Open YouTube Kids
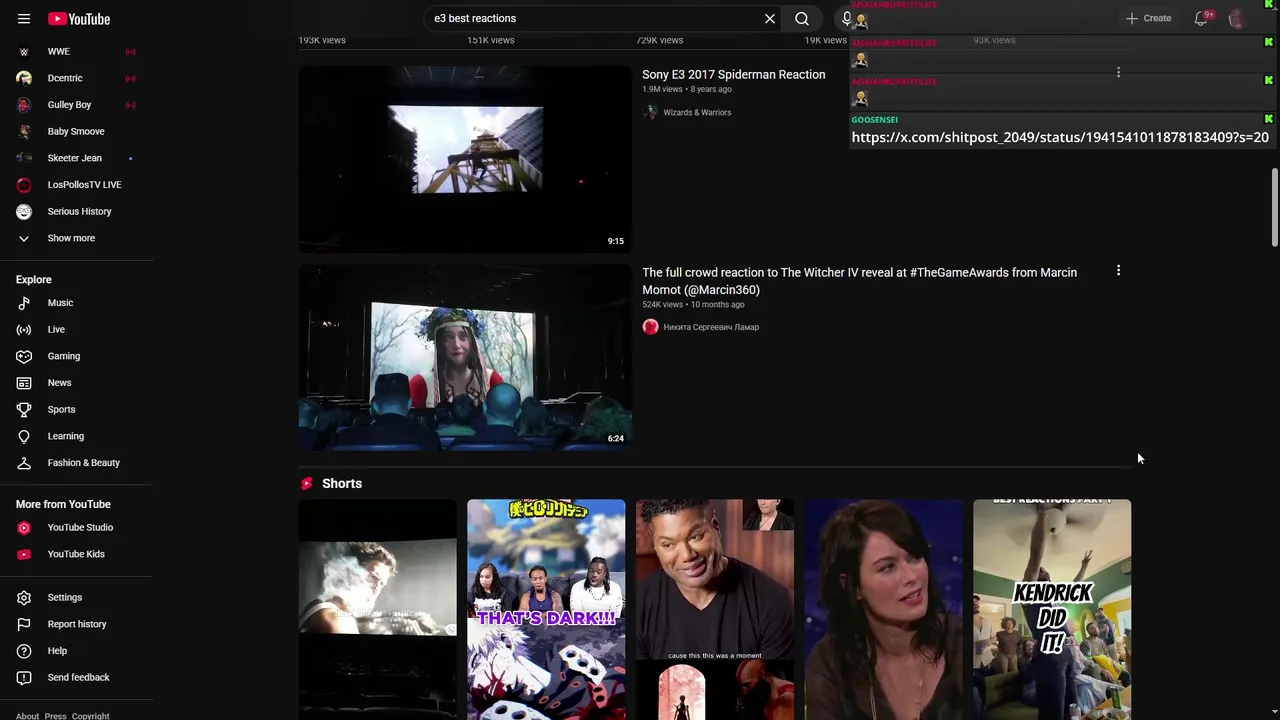 76,554
